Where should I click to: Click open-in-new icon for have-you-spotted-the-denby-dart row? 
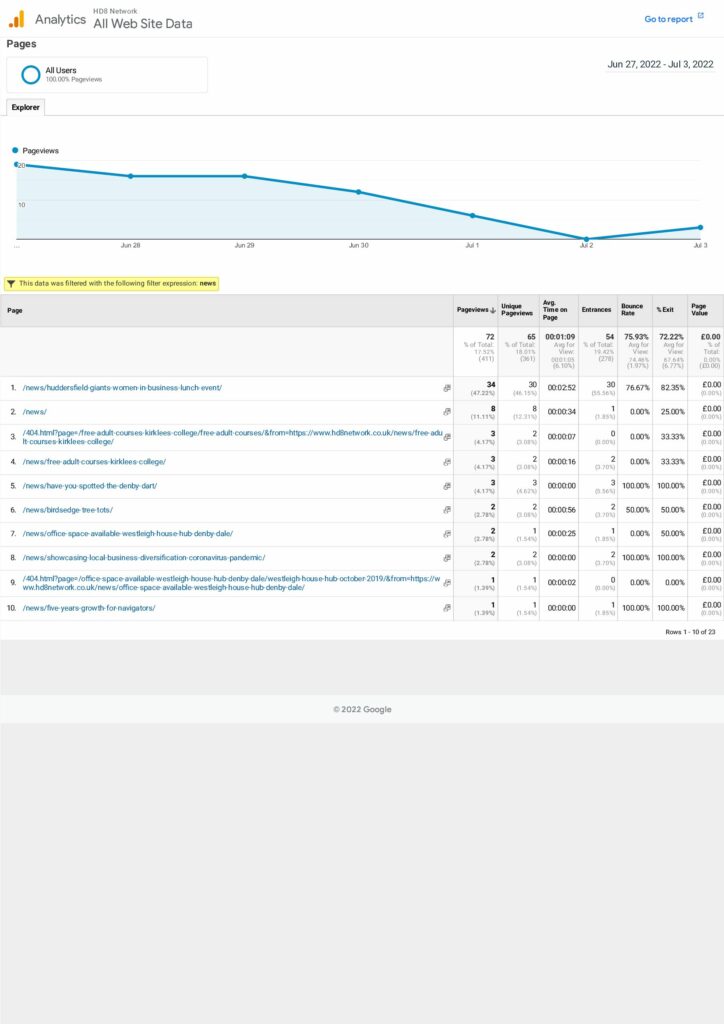point(447,486)
